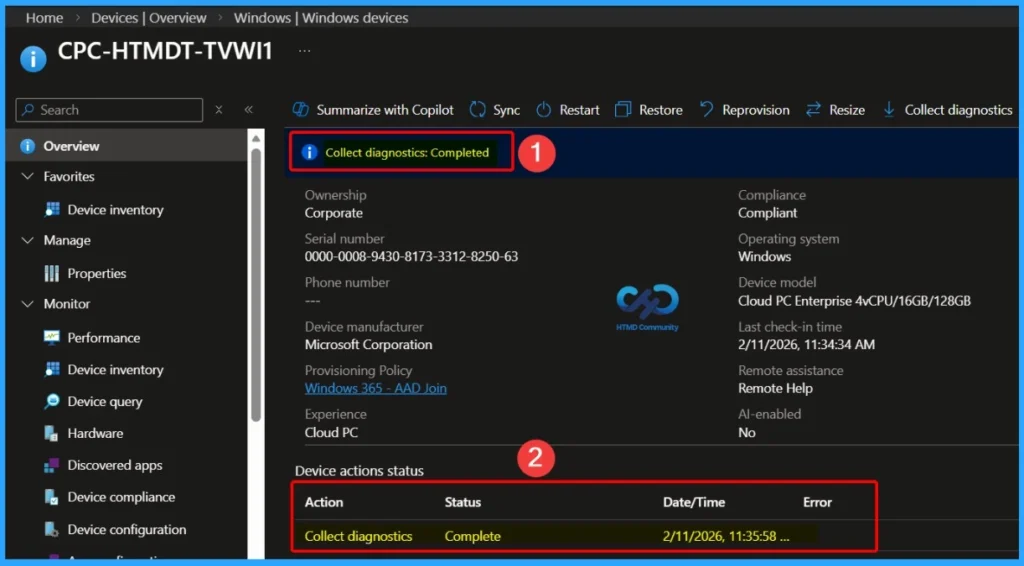This screenshot has height=566, width=1024.
Task: Click the sidebar scrollbar up arrow
Action: [x=256, y=138]
